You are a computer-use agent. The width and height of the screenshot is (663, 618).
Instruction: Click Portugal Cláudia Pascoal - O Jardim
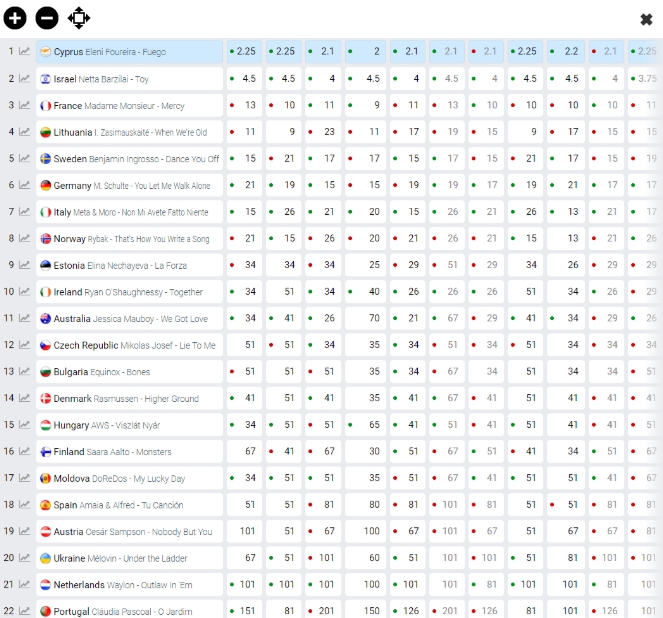[129, 610]
